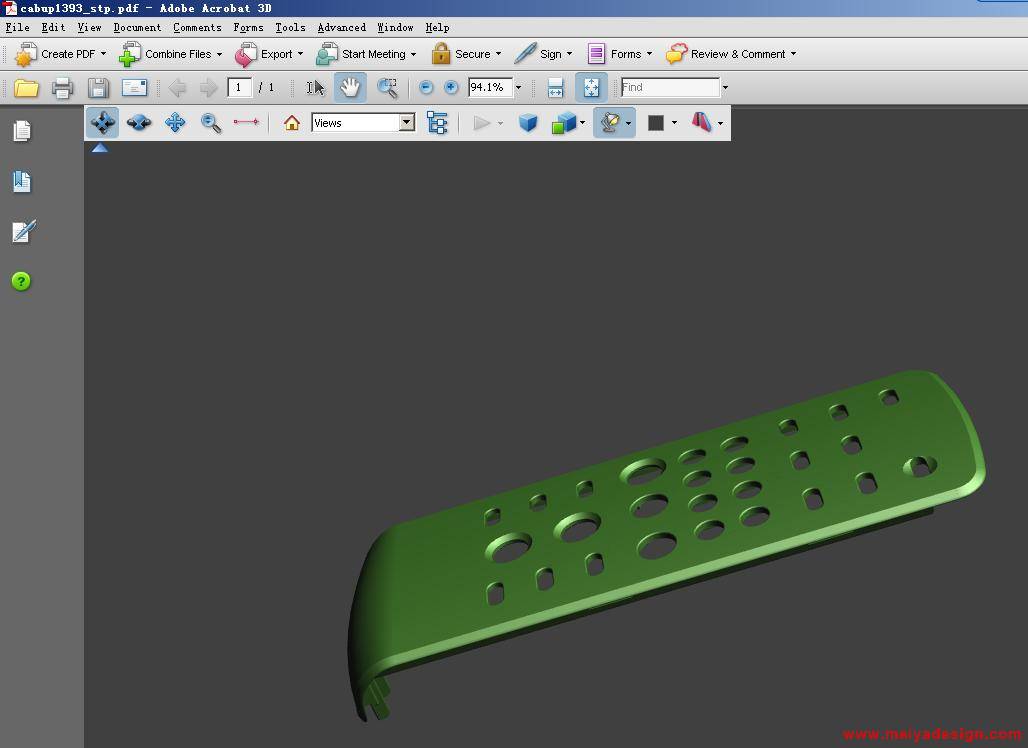The image size is (1028, 748).
Task: Open the Bookmarks navigation panel
Action: point(22,181)
